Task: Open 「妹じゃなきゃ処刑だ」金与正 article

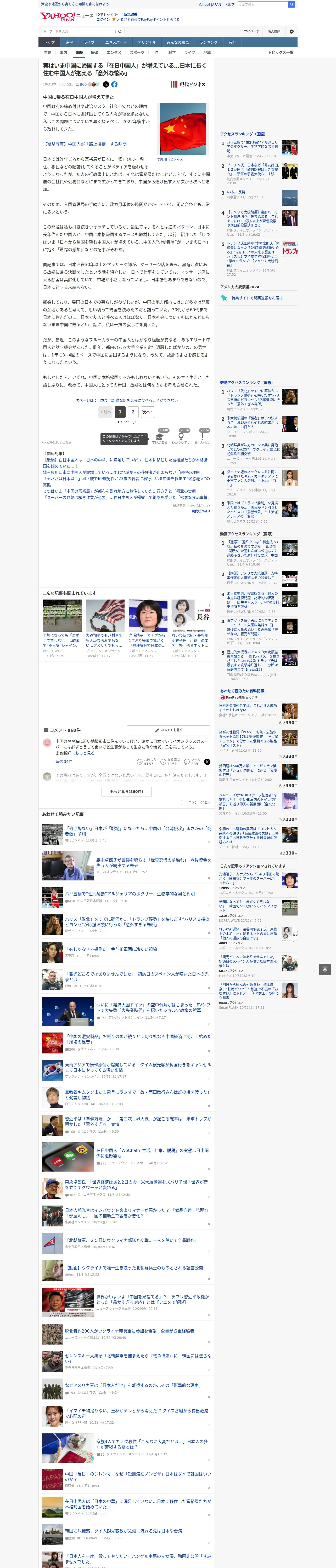Action: tap(111, 949)
